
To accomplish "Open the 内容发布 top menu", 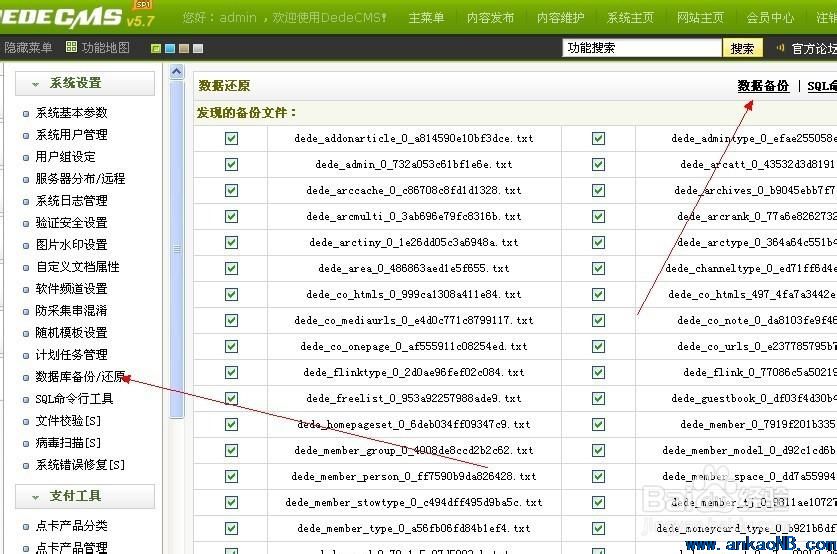I will coord(491,18).
